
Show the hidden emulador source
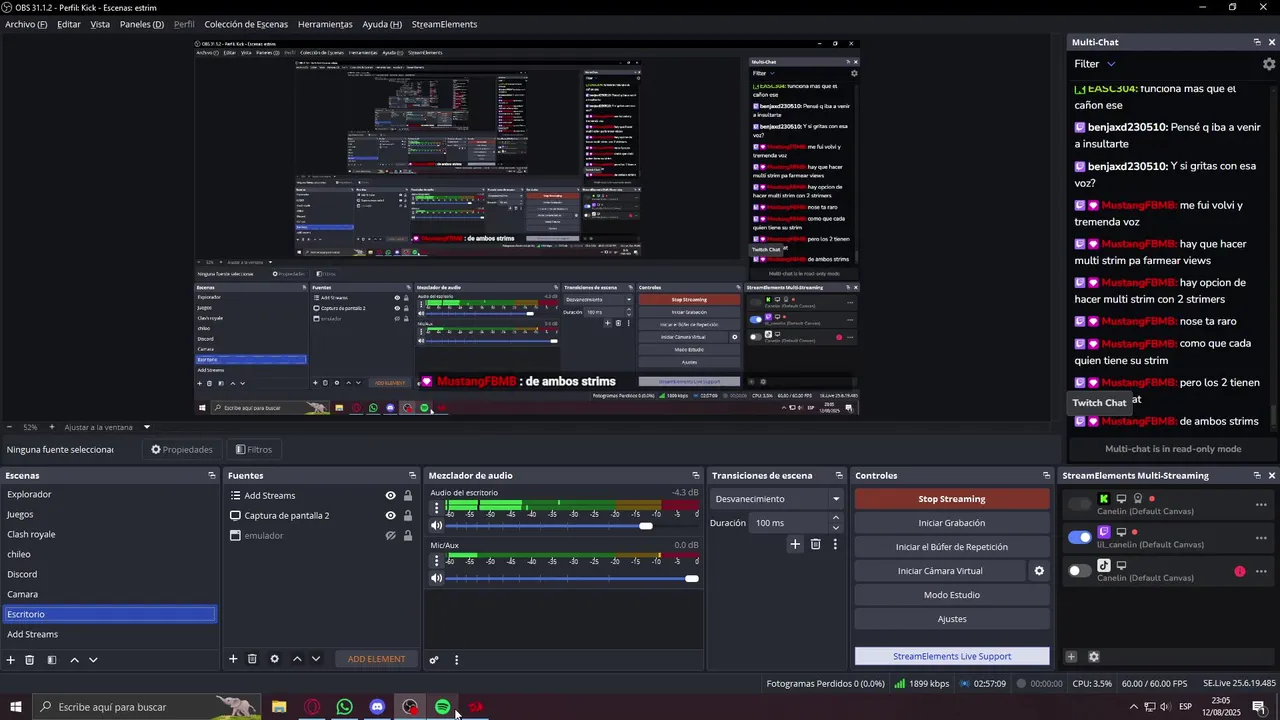(391, 536)
